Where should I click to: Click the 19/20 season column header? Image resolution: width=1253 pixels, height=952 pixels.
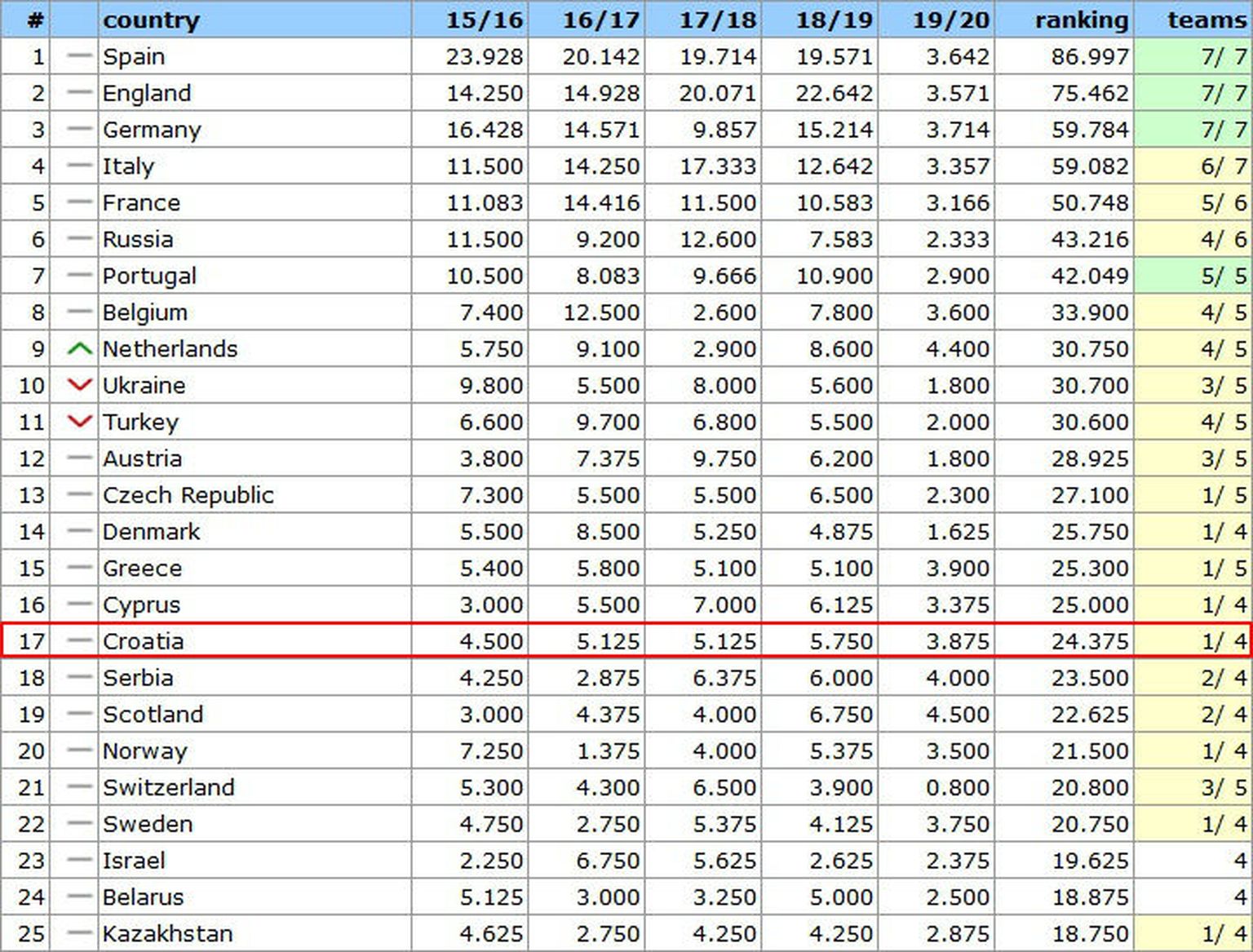[950, 20]
